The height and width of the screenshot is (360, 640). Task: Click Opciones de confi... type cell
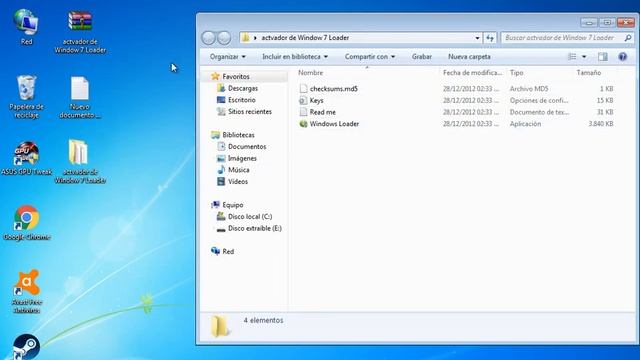click(x=539, y=100)
